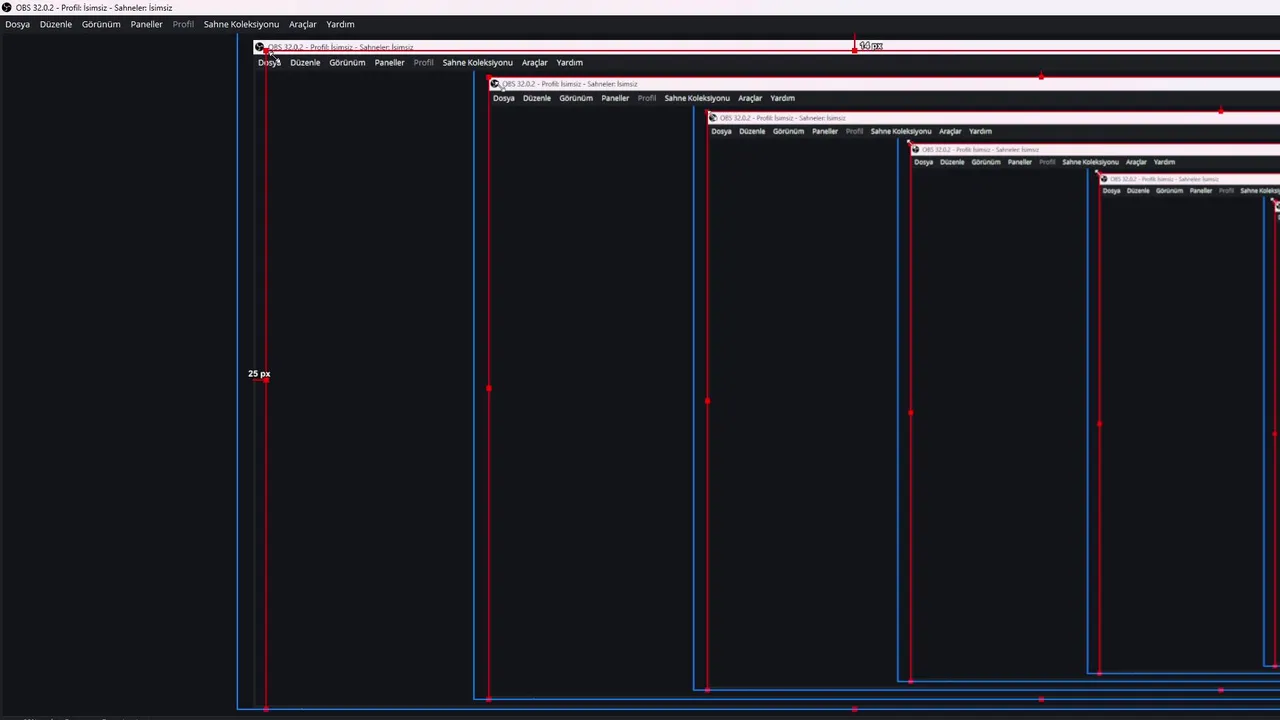Open the Araçlar menu in the main menu bar
Image resolution: width=1280 pixels, height=720 pixels.
tap(303, 24)
